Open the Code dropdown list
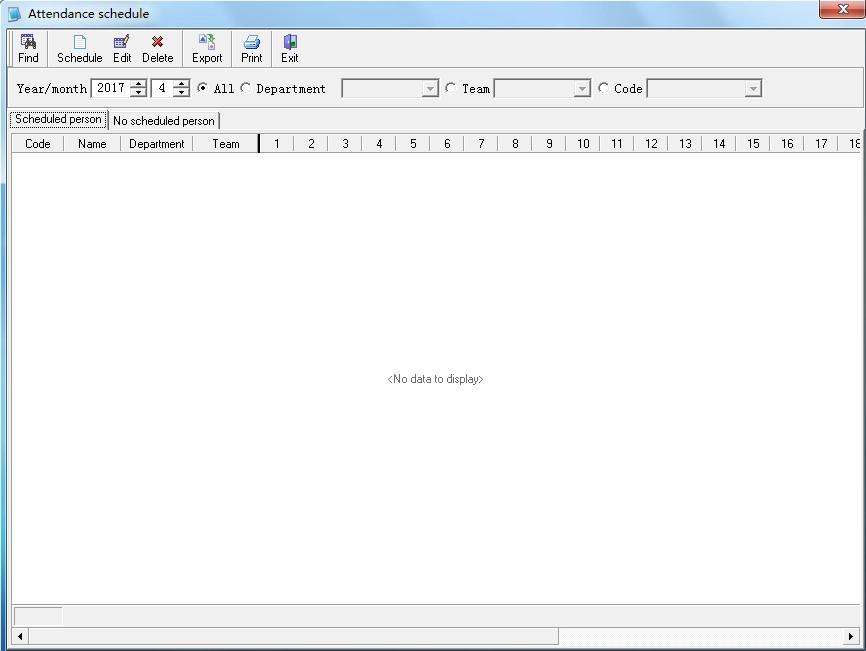866x651 pixels. click(x=753, y=88)
